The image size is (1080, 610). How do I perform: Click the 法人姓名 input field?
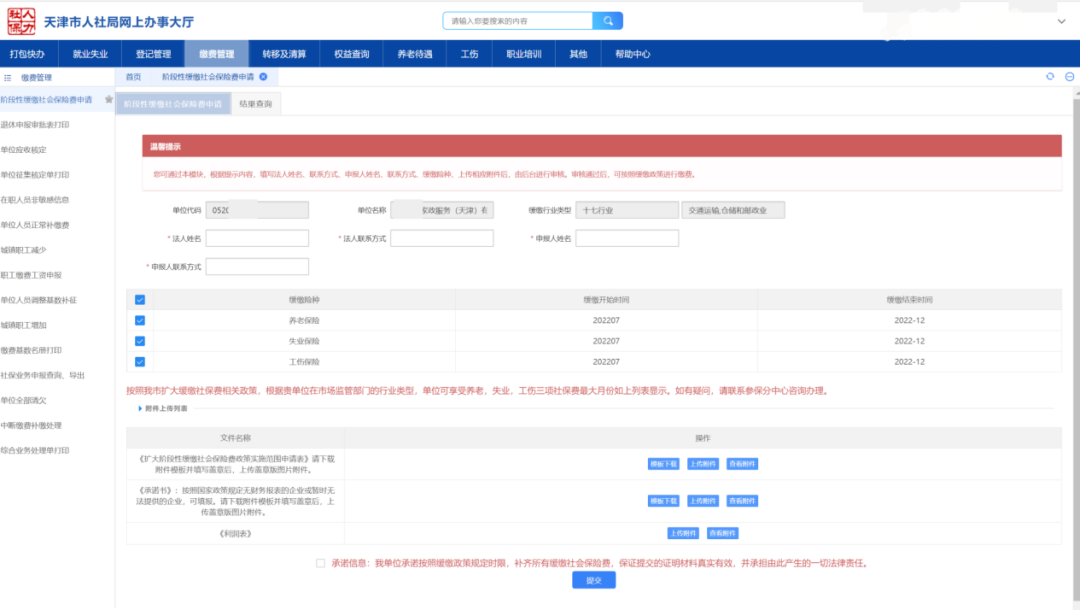click(257, 238)
